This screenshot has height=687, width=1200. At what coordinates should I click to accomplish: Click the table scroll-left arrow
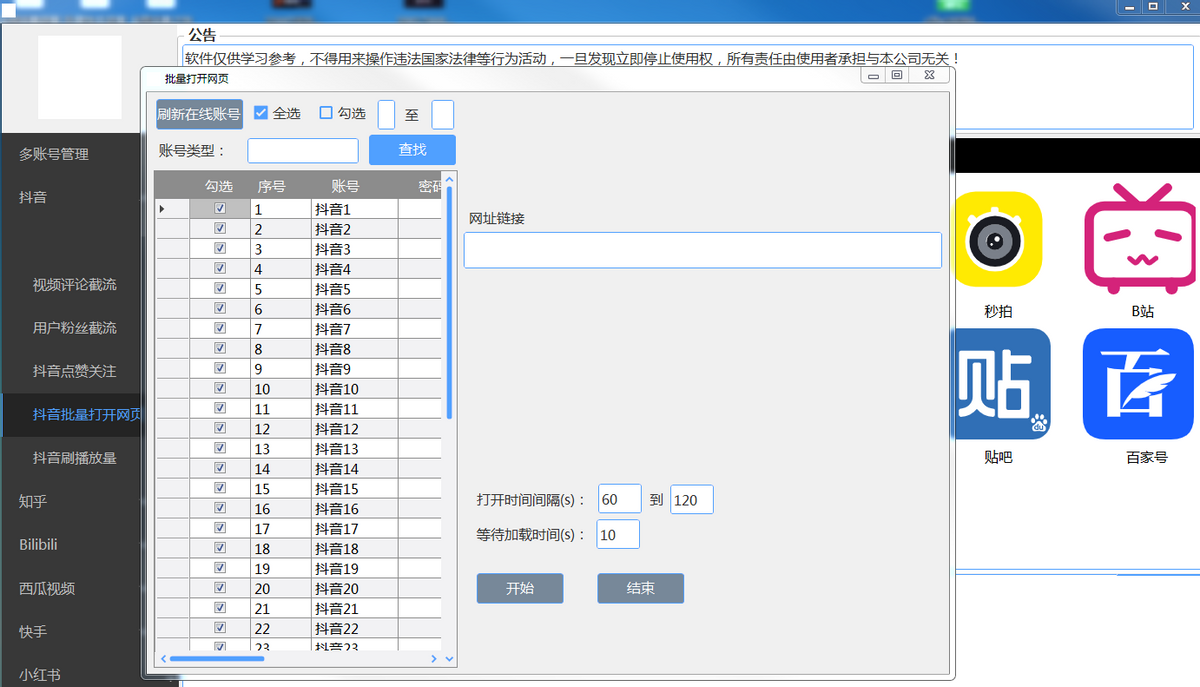tap(164, 659)
